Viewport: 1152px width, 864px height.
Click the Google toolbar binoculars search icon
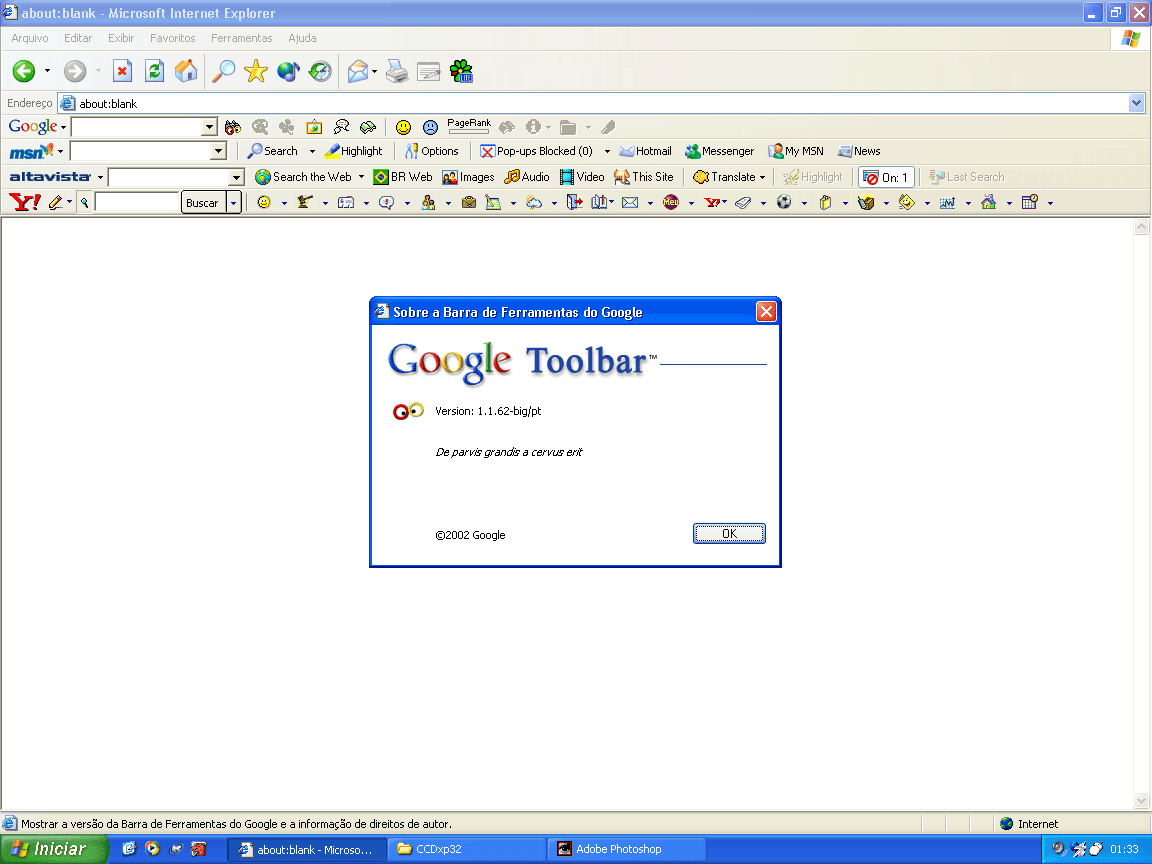[x=233, y=127]
